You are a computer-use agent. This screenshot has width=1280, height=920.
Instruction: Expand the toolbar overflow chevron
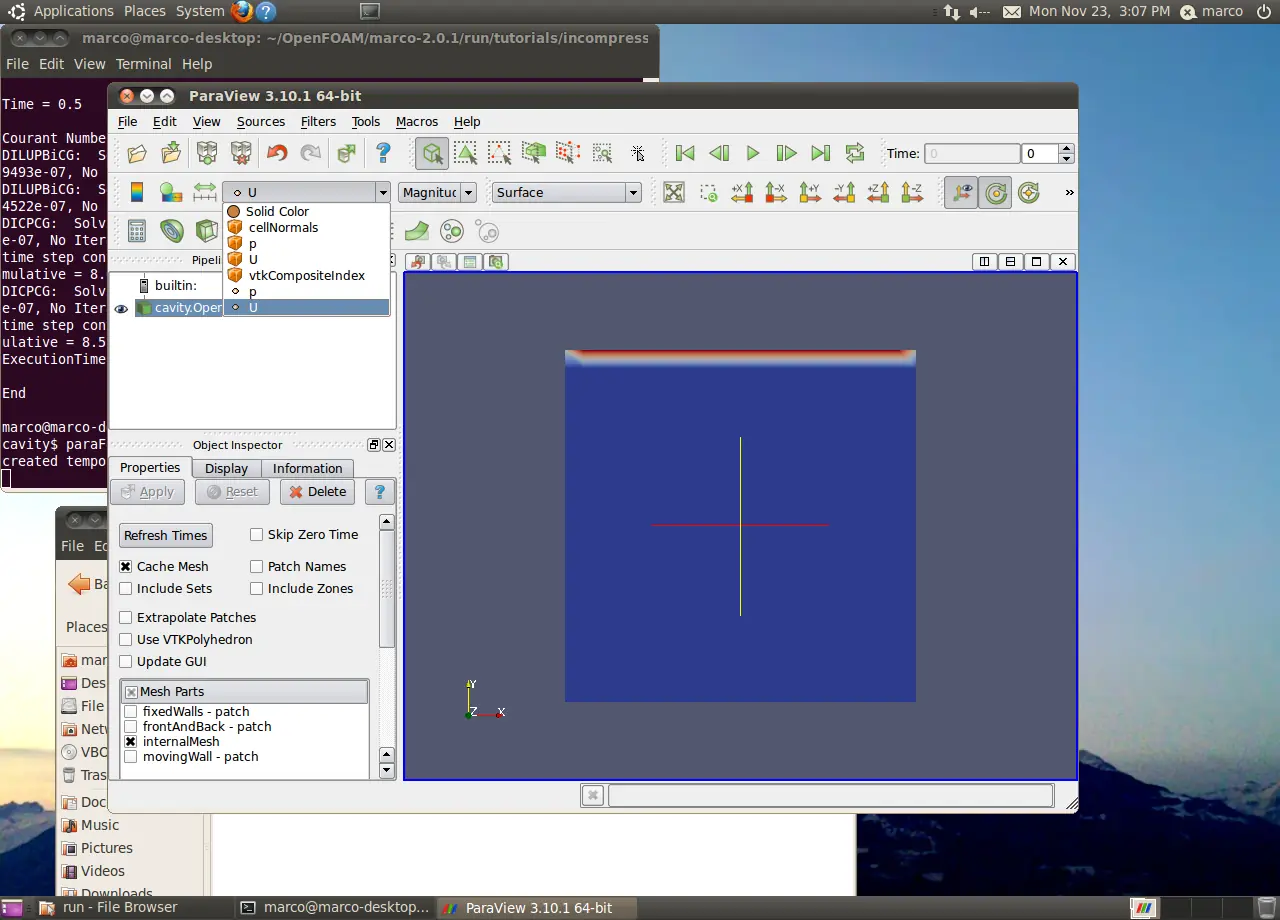1069,192
